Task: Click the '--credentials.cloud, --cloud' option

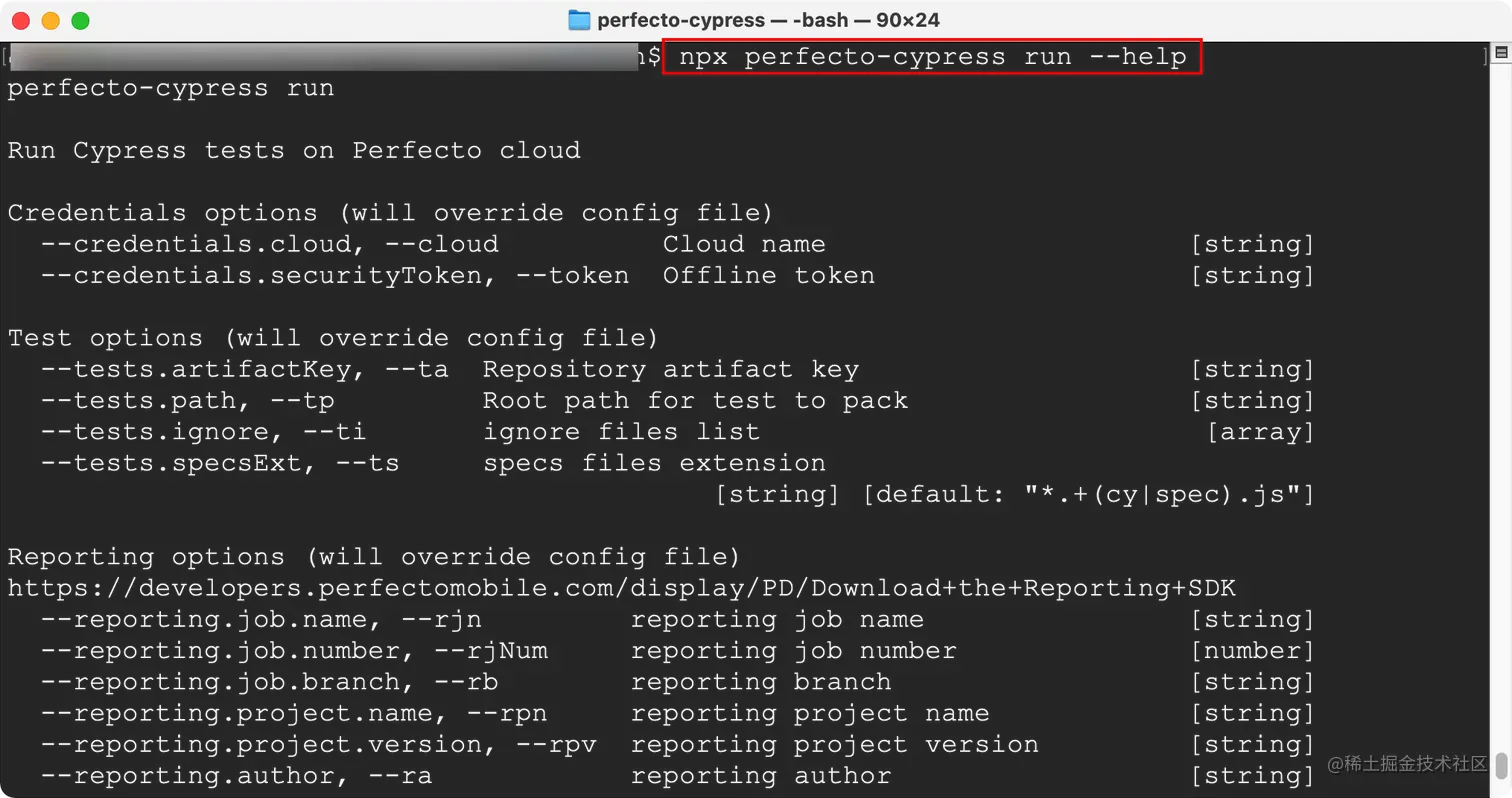Action: 270,244
